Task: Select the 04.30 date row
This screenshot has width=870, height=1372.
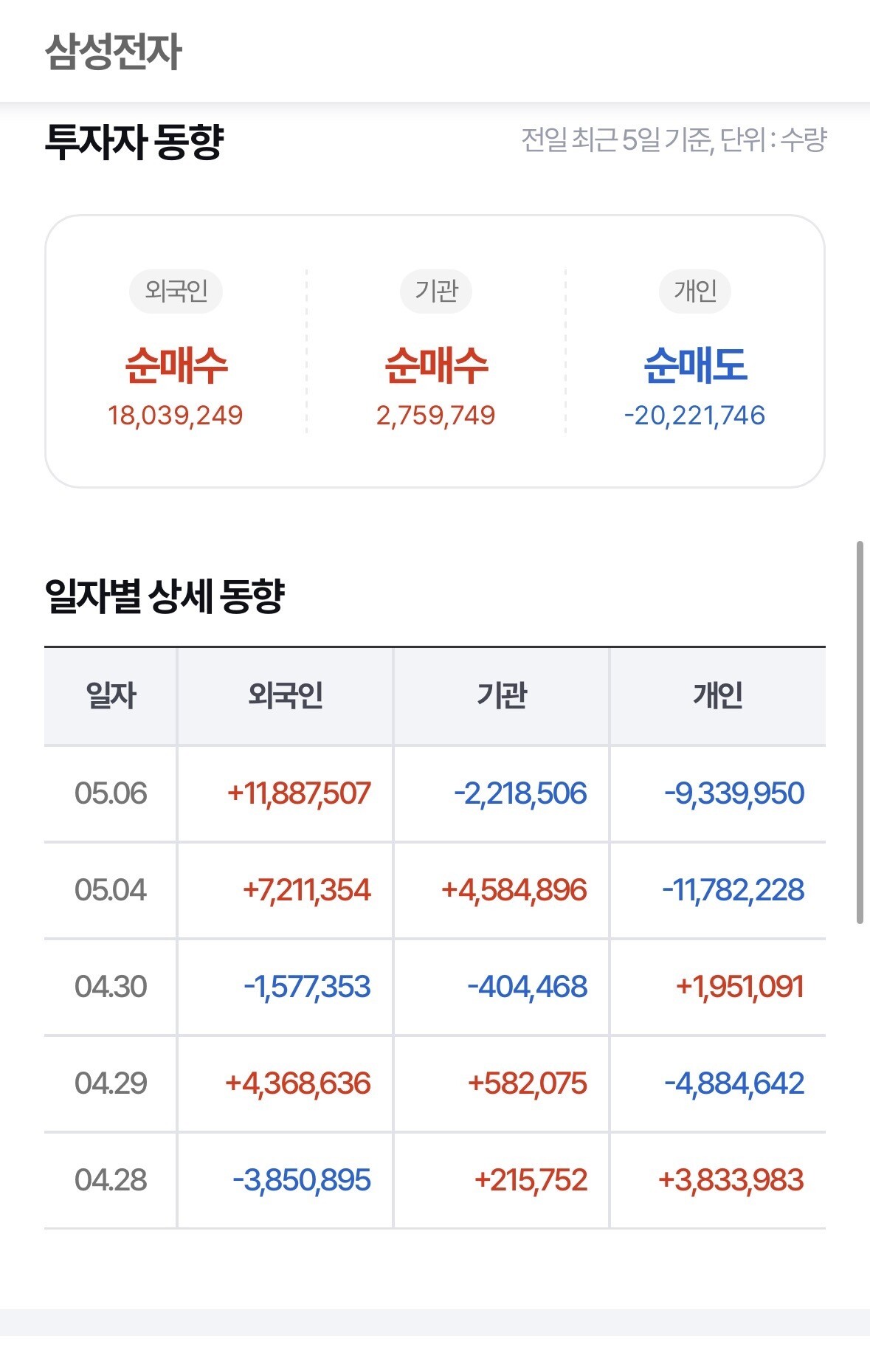Action: (x=435, y=987)
